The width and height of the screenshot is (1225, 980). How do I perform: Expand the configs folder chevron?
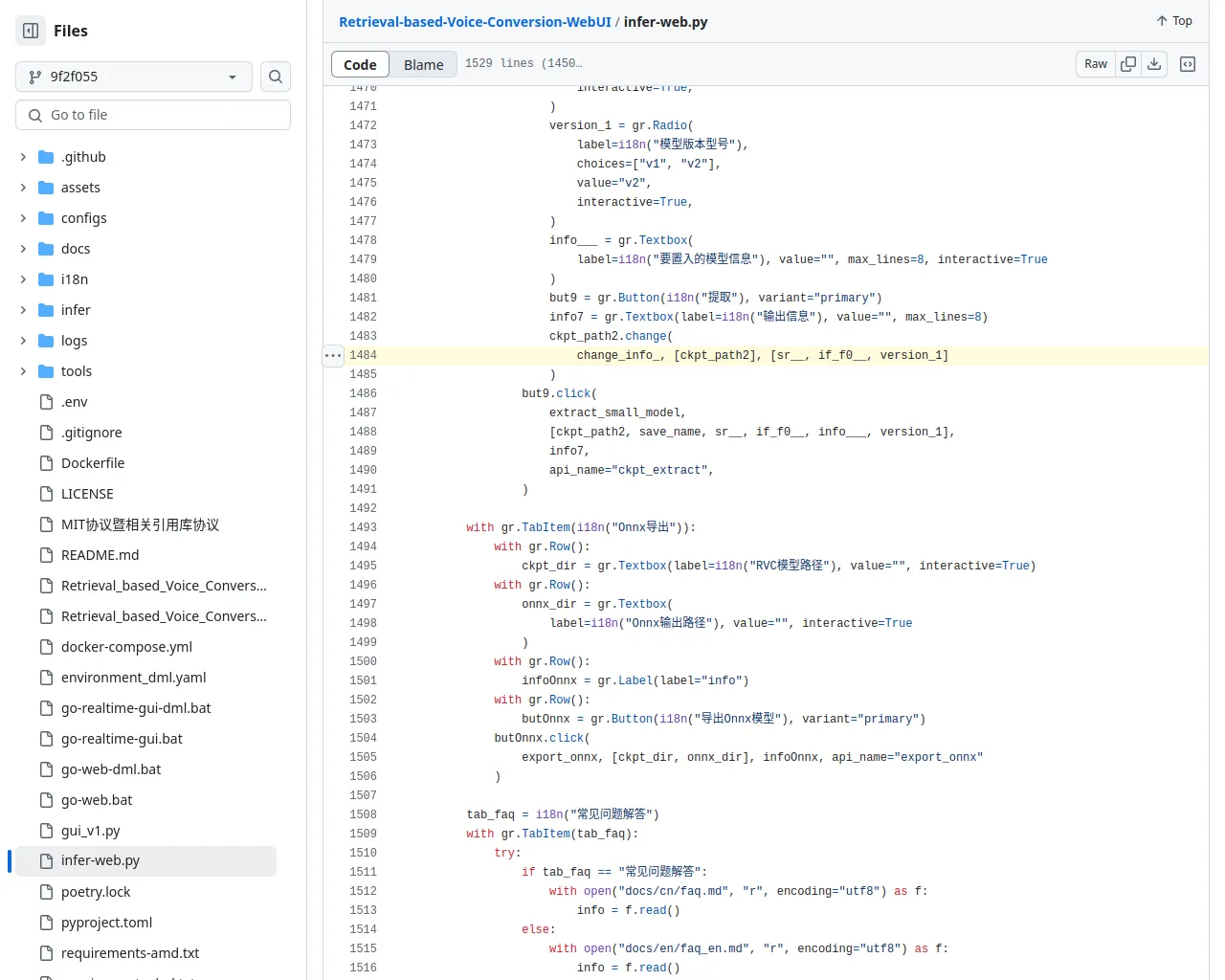[x=23, y=218]
